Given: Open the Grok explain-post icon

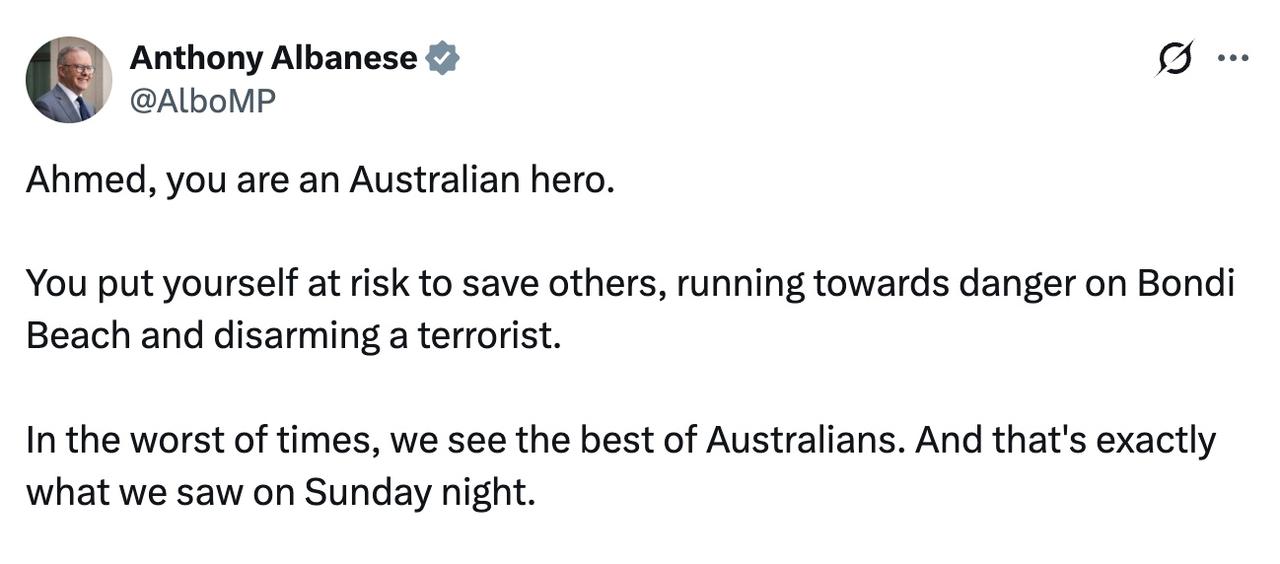Looking at the screenshot, I should point(1174,59).
